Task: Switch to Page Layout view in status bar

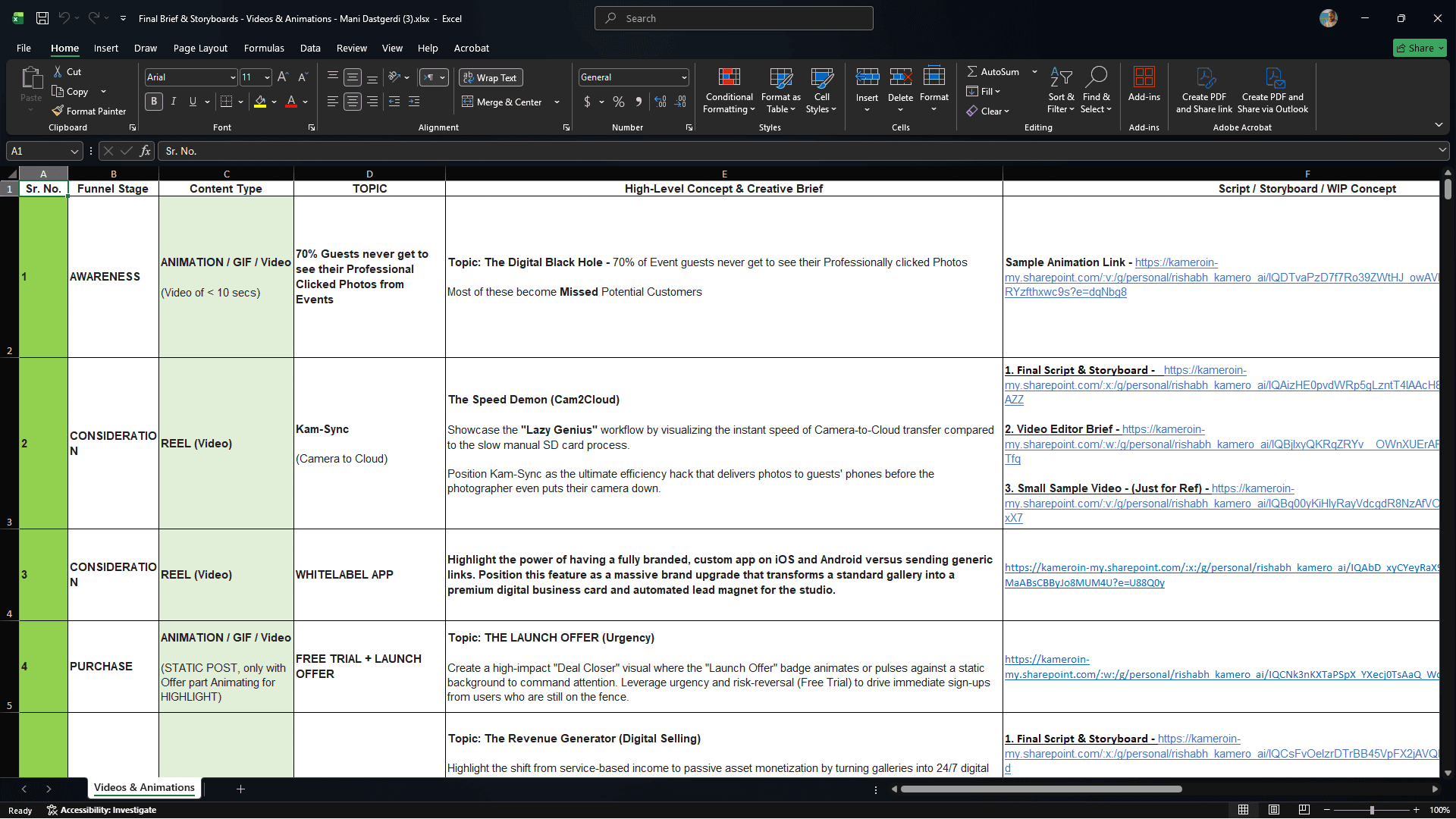Action: tap(1274, 810)
